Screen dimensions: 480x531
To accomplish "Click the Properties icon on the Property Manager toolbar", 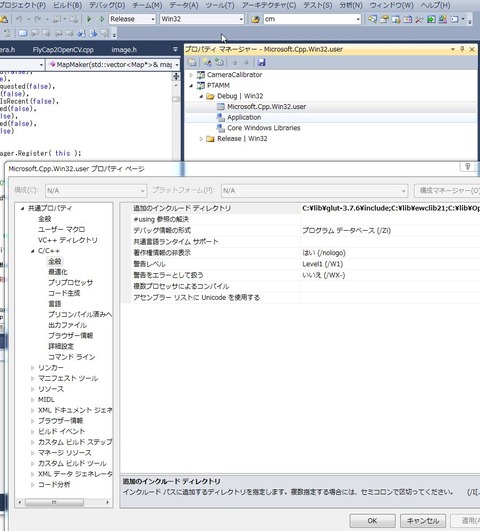I will coord(192,62).
